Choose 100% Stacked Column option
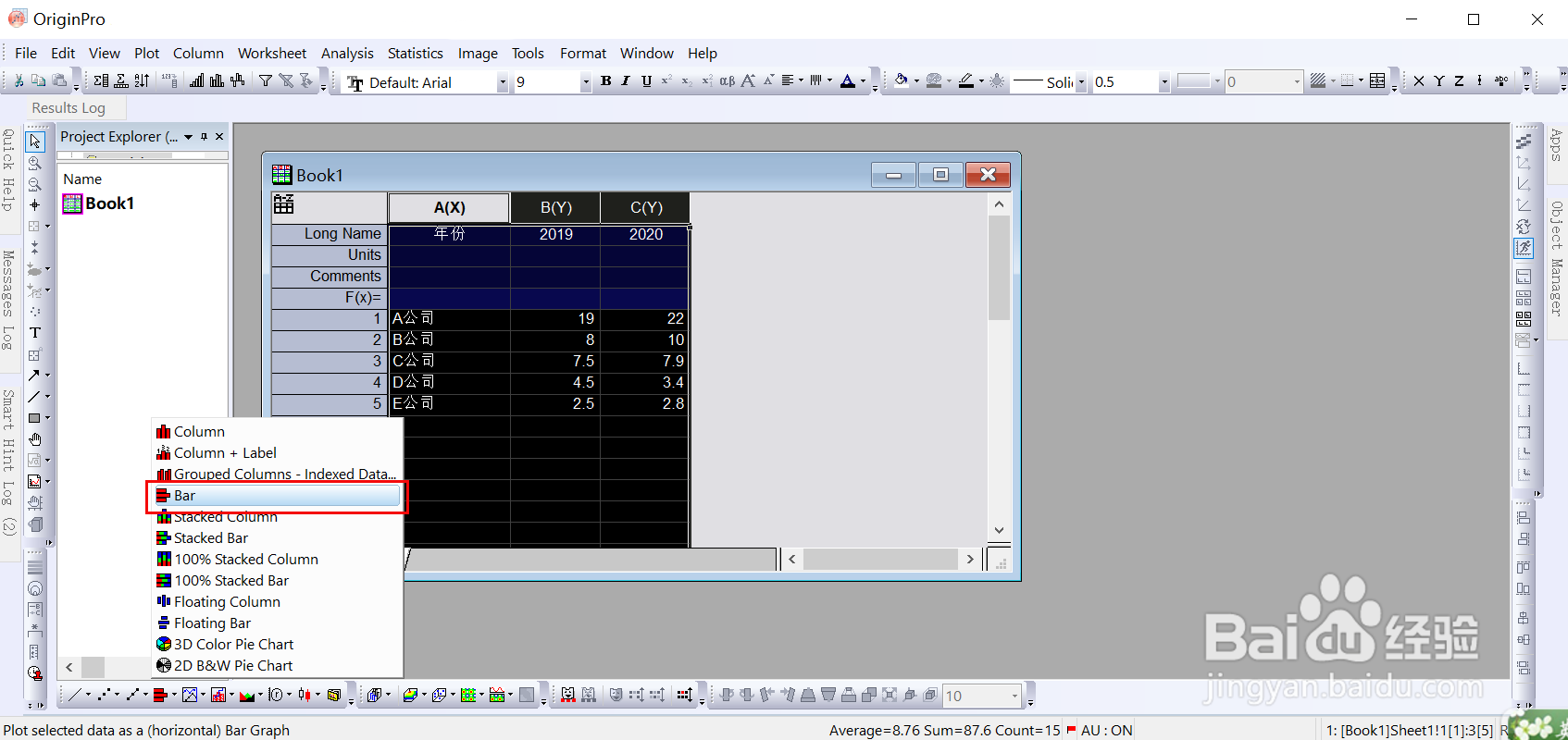The width and height of the screenshot is (1568, 740). 278,560
